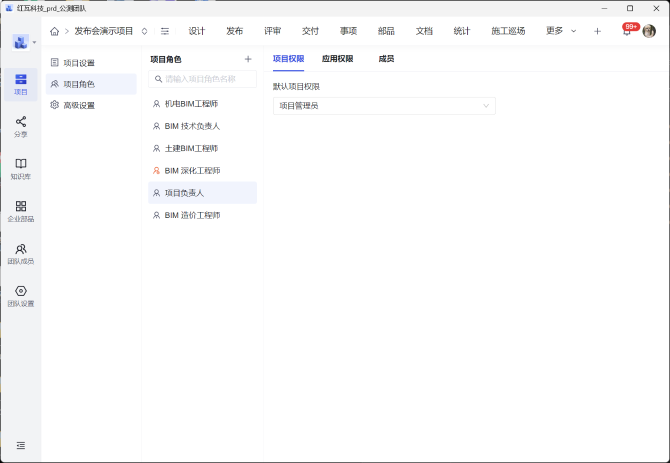The height and width of the screenshot is (463, 670).
Task: Click the filter settings icon beside project name
Action: tap(165, 31)
